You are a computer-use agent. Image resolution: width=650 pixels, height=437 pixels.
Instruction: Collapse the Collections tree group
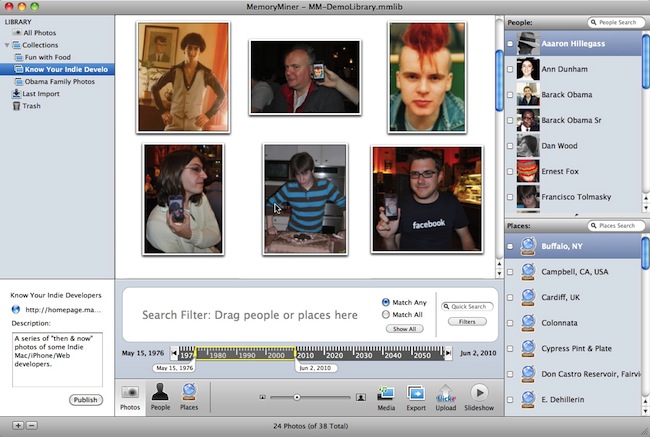(9, 45)
